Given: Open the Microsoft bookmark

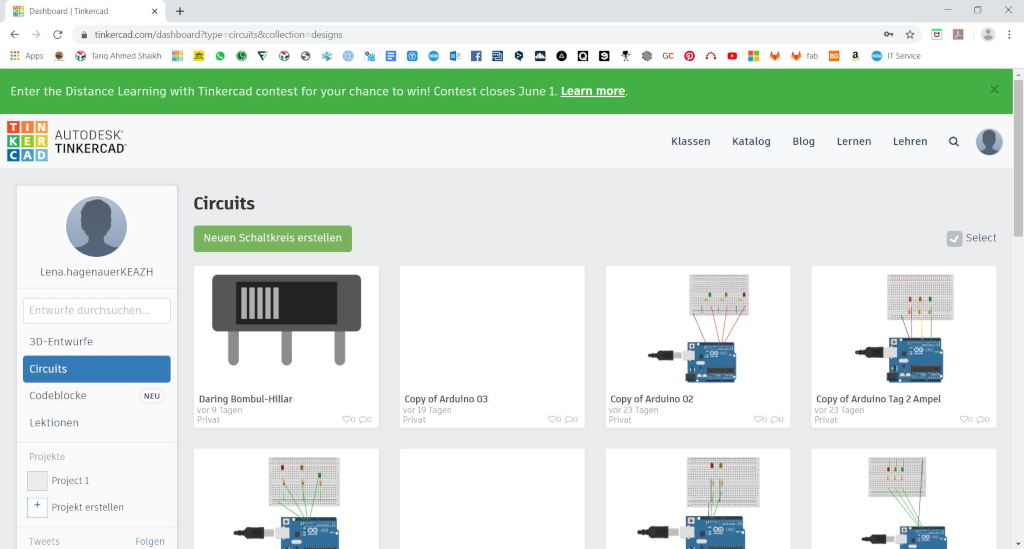Looking at the screenshot, I should (754, 56).
